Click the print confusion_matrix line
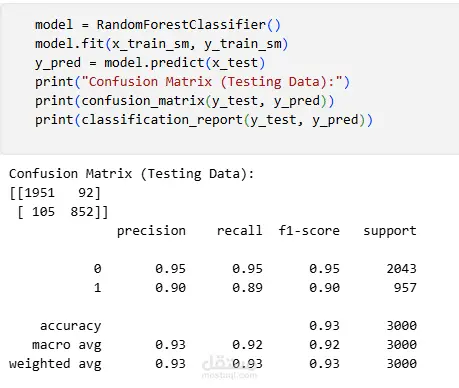 (x=185, y=101)
